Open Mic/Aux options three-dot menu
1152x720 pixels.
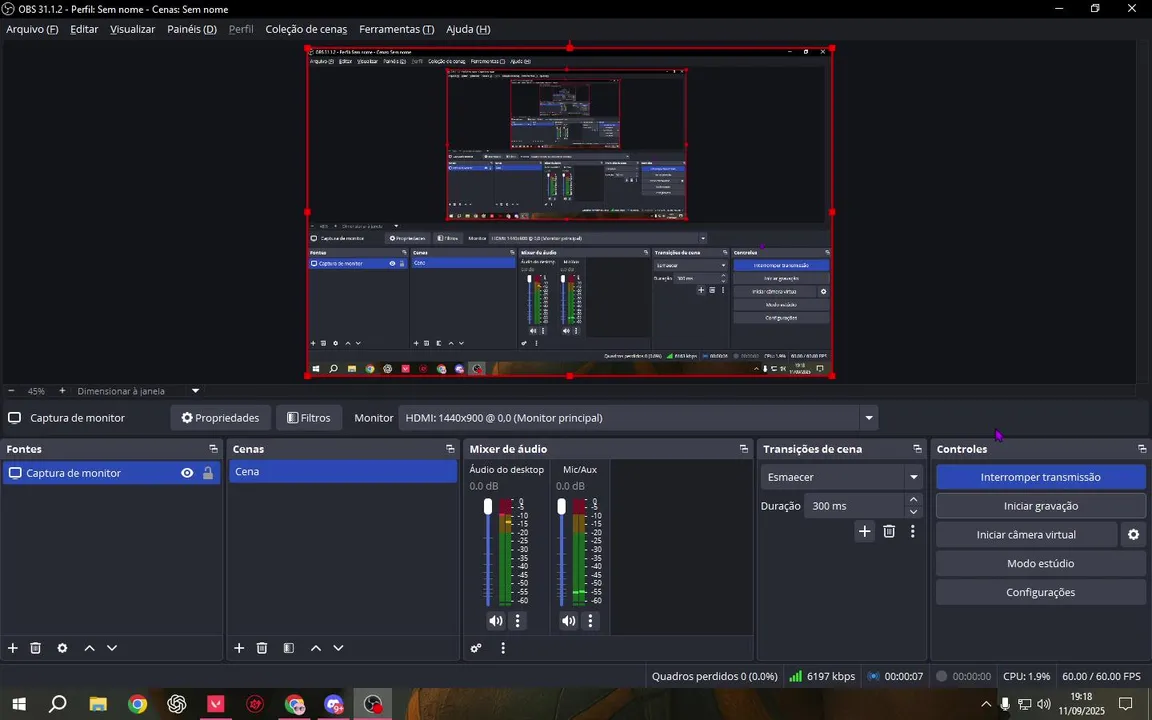click(x=591, y=621)
